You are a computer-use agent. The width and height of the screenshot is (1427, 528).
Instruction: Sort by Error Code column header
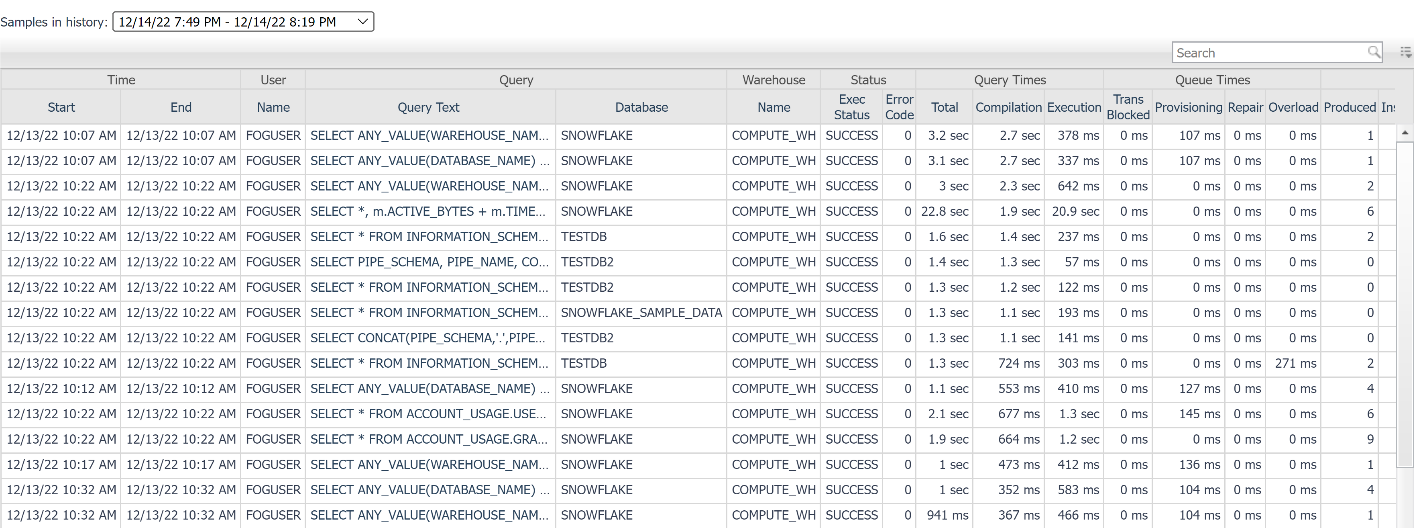899,107
